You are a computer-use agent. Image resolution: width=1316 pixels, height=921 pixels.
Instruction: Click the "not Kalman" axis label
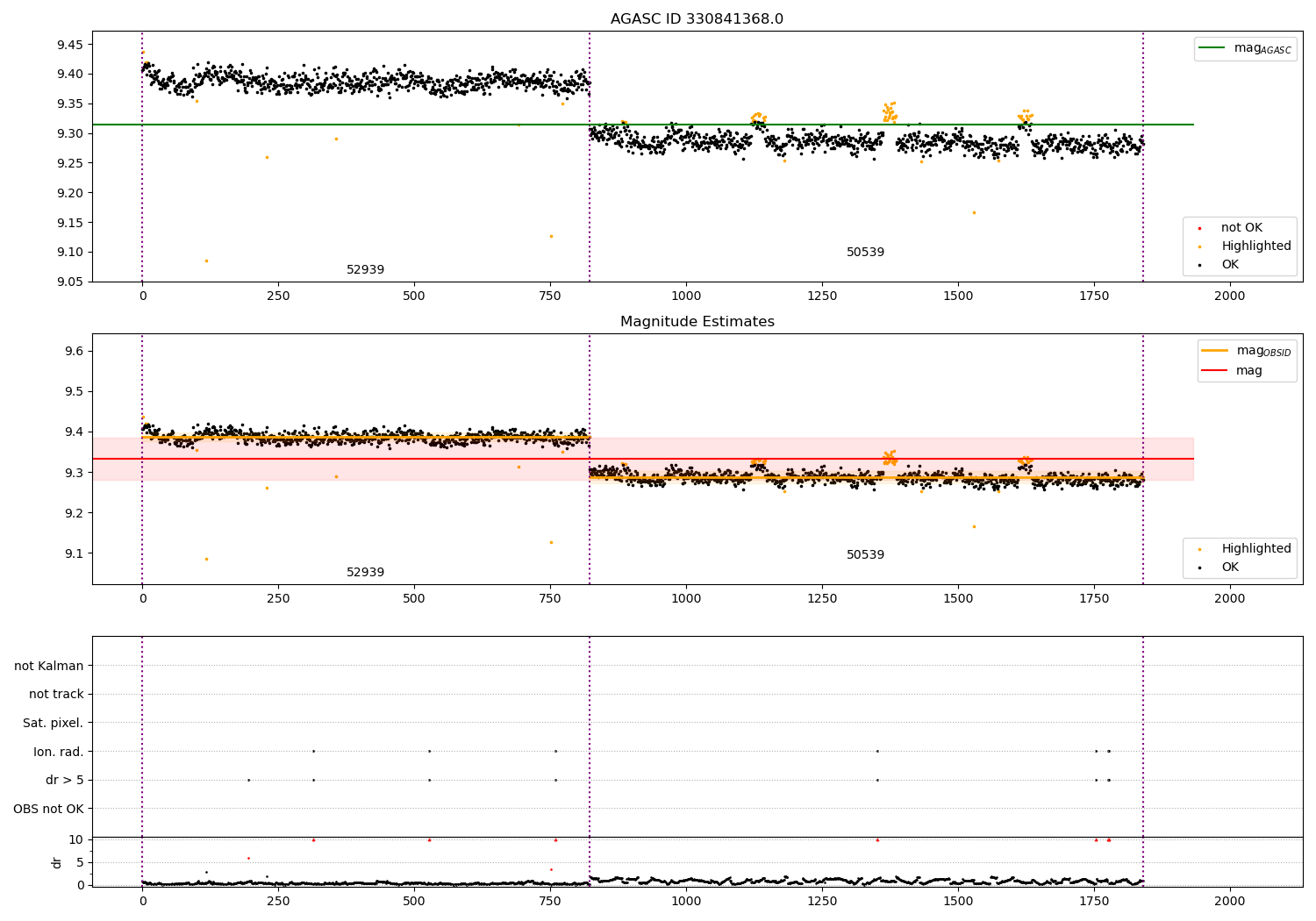(x=49, y=667)
